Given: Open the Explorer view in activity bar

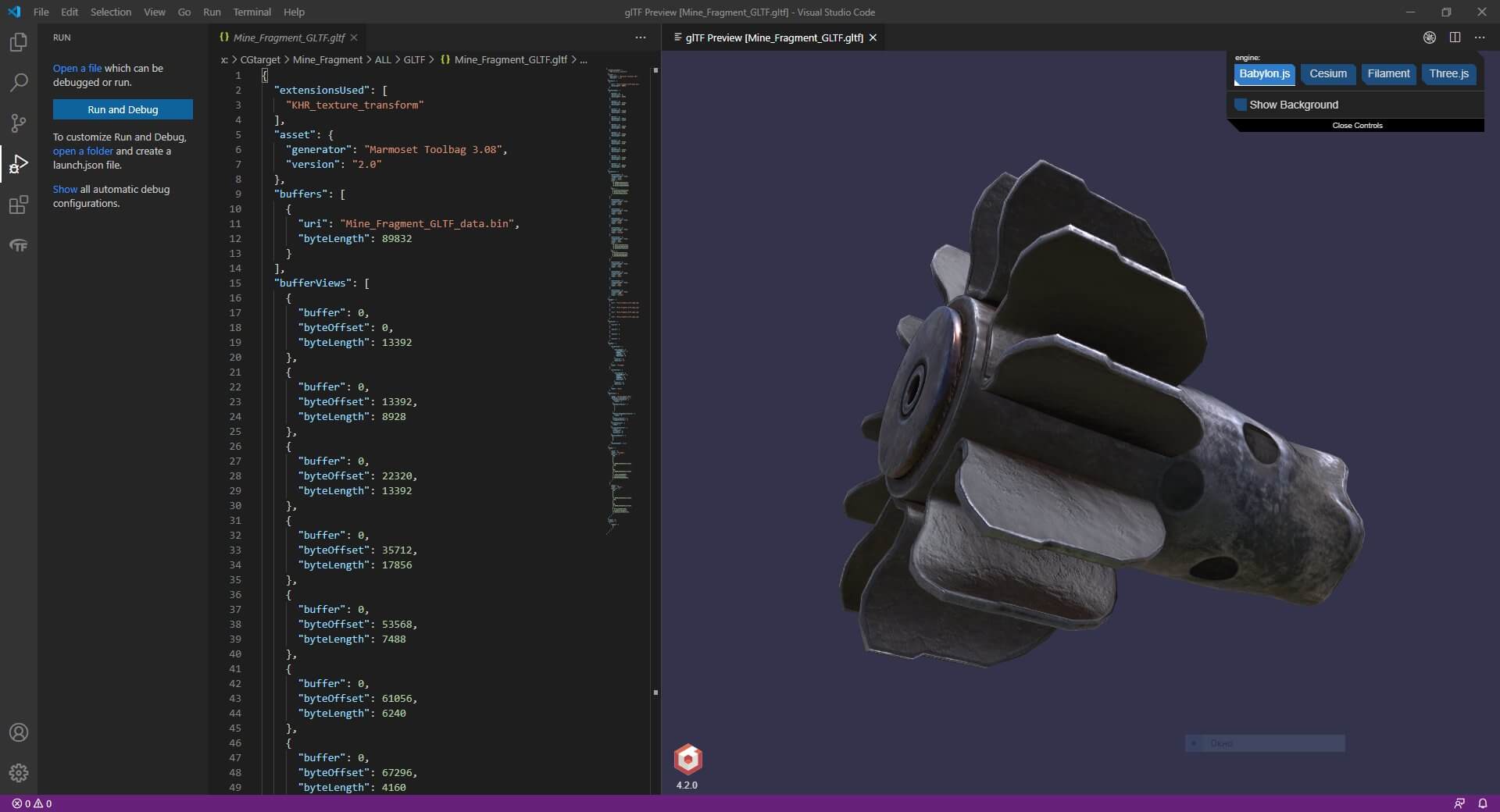Looking at the screenshot, I should tap(19, 42).
